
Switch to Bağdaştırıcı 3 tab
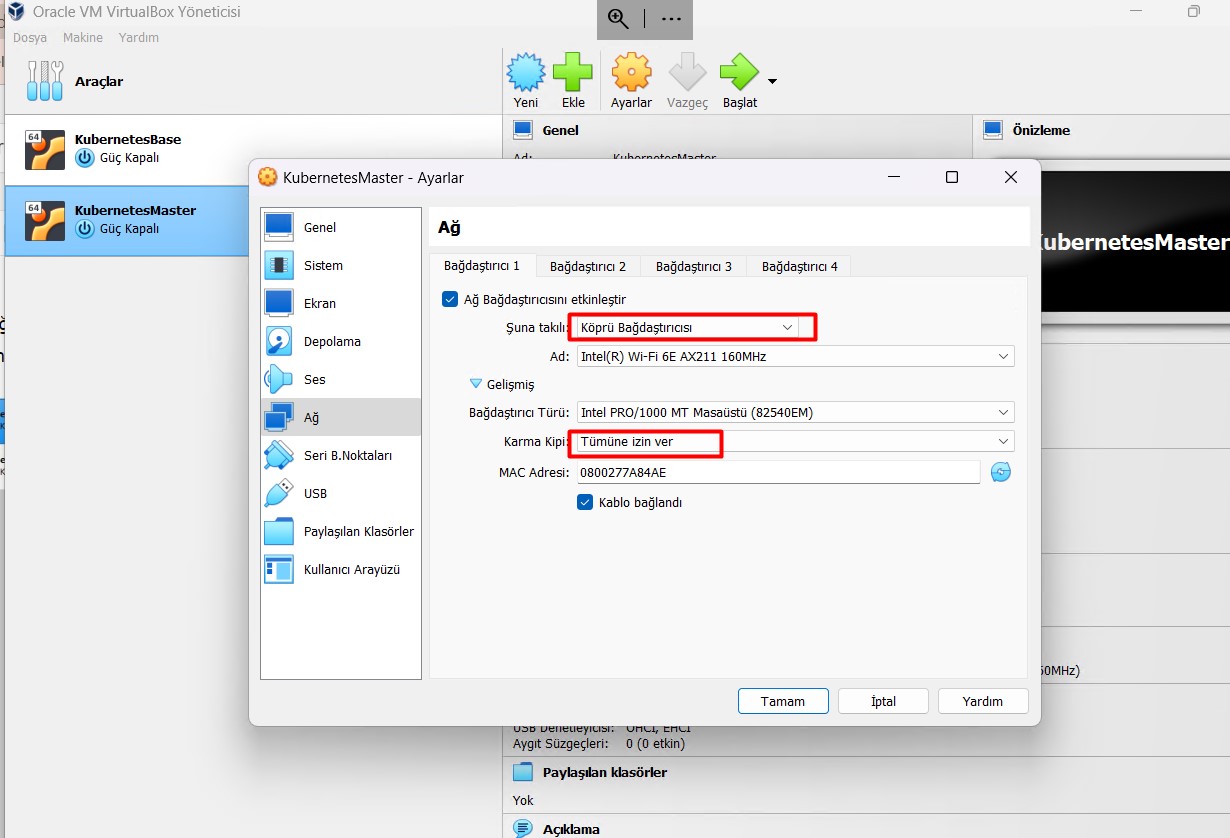694,266
